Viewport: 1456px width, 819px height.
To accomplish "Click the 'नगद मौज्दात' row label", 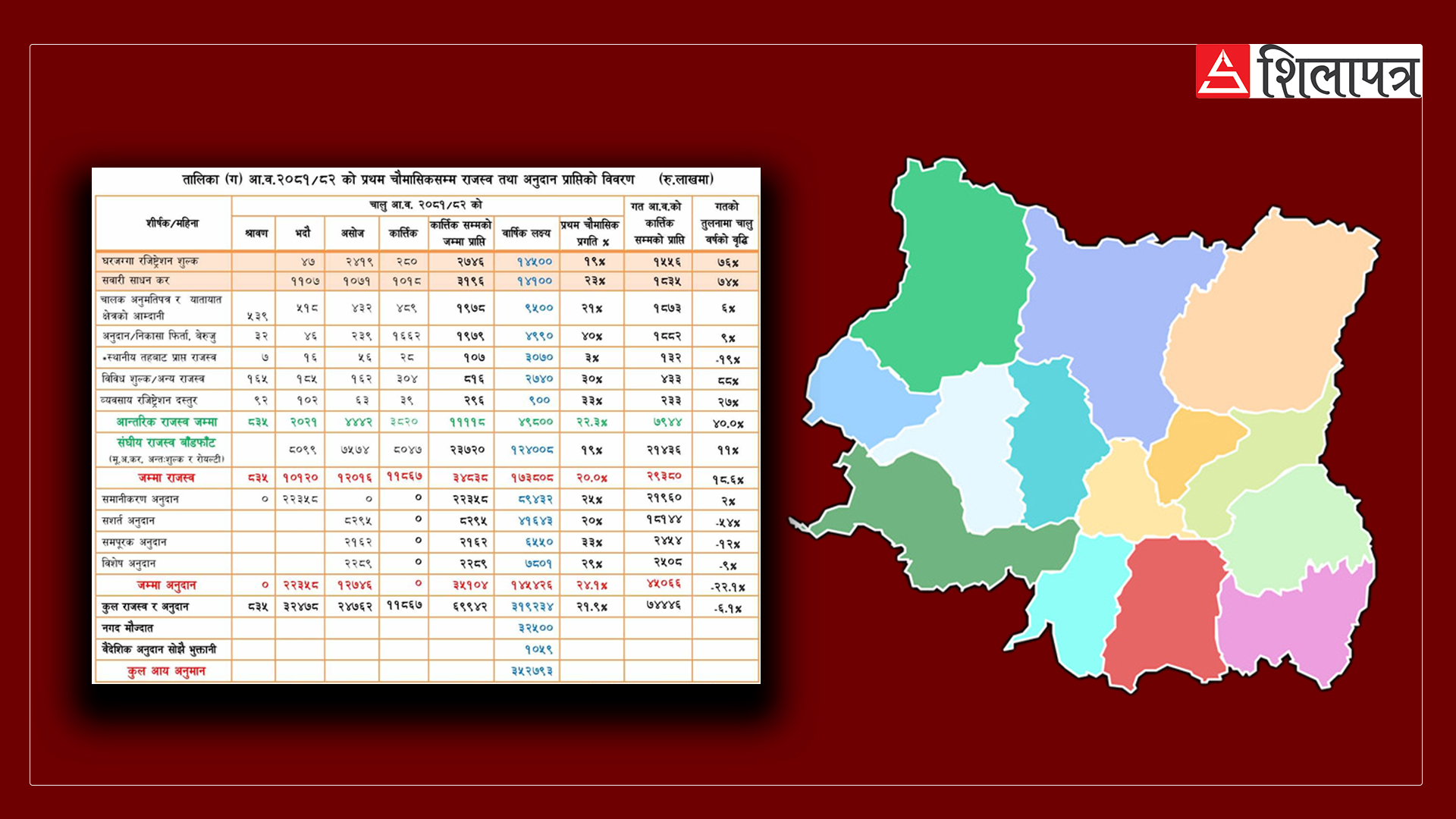I will coord(127,628).
